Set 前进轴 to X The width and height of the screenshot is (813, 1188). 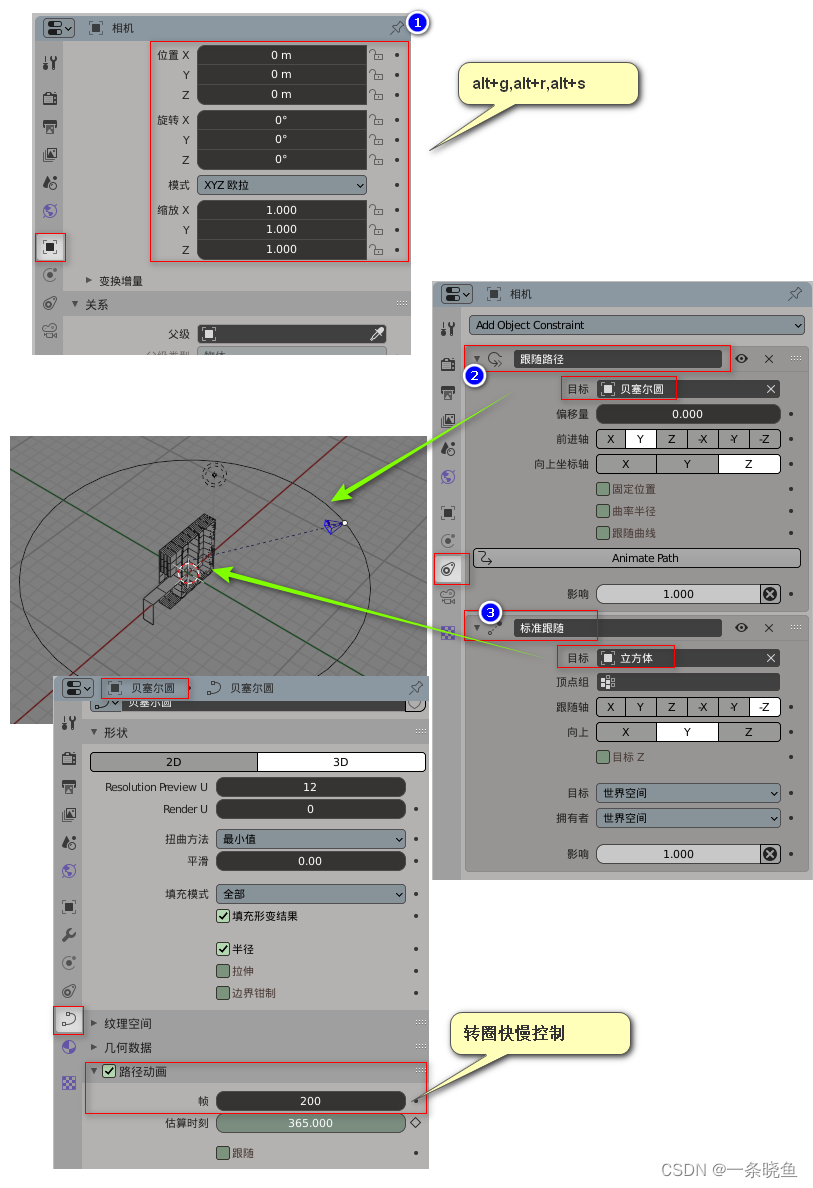pos(611,439)
